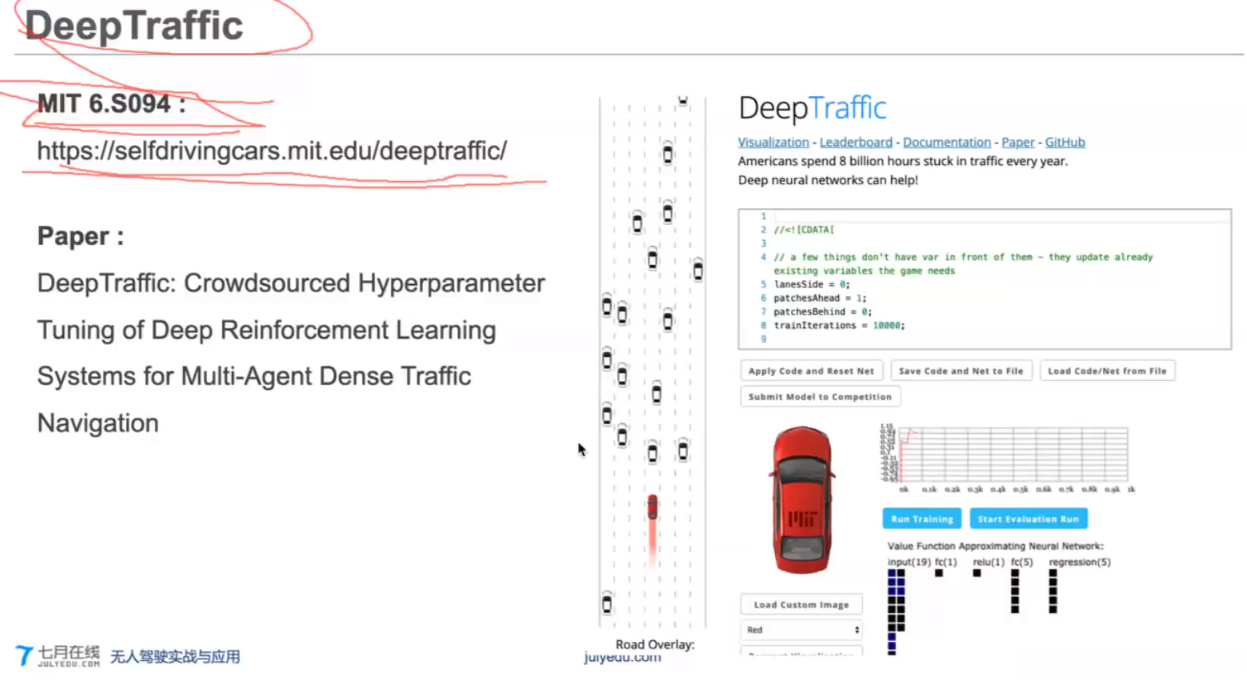The height and width of the screenshot is (684, 1247).
Task: Click the MIT 6.S094 label
Action: 111,103
